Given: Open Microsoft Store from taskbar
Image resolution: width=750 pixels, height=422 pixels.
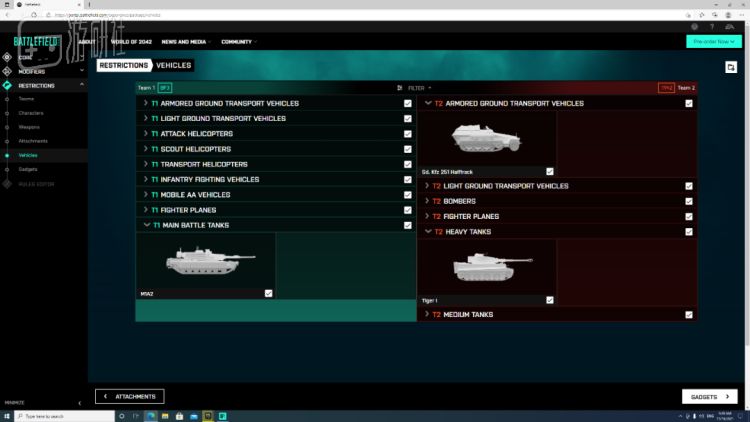Looking at the screenshot, I should pos(179,416).
